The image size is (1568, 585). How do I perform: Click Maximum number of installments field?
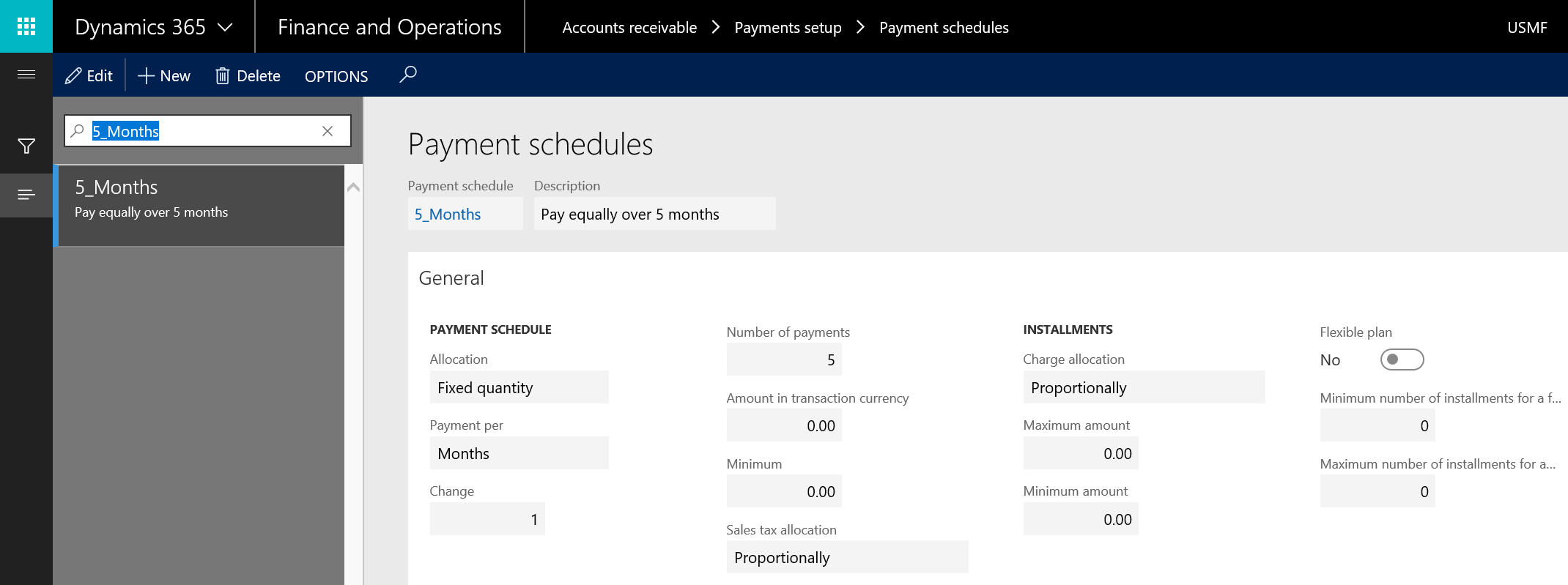(1377, 491)
